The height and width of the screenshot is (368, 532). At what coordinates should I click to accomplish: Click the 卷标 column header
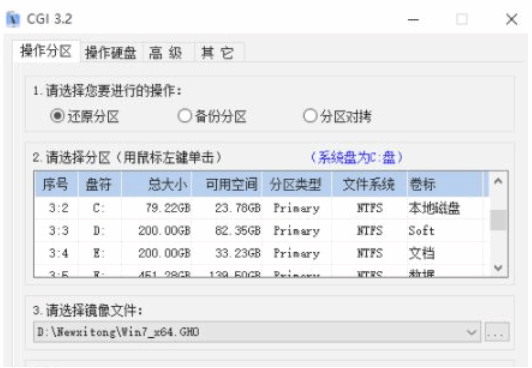click(444, 185)
